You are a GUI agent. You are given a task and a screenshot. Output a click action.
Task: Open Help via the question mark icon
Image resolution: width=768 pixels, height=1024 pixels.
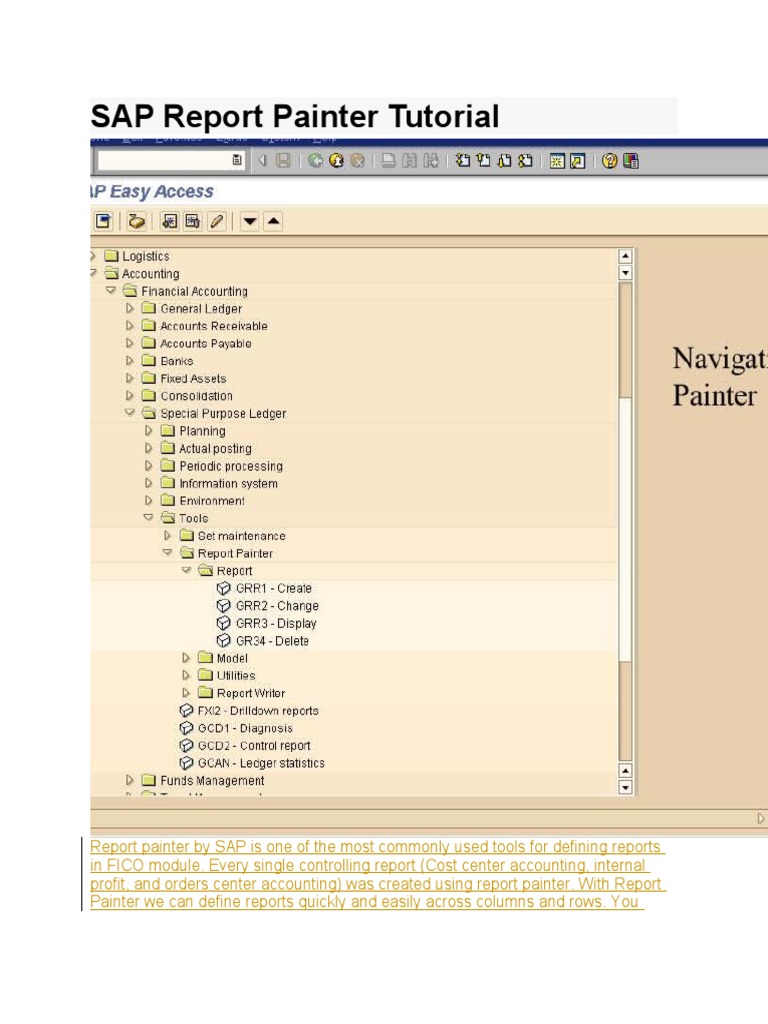tap(609, 160)
